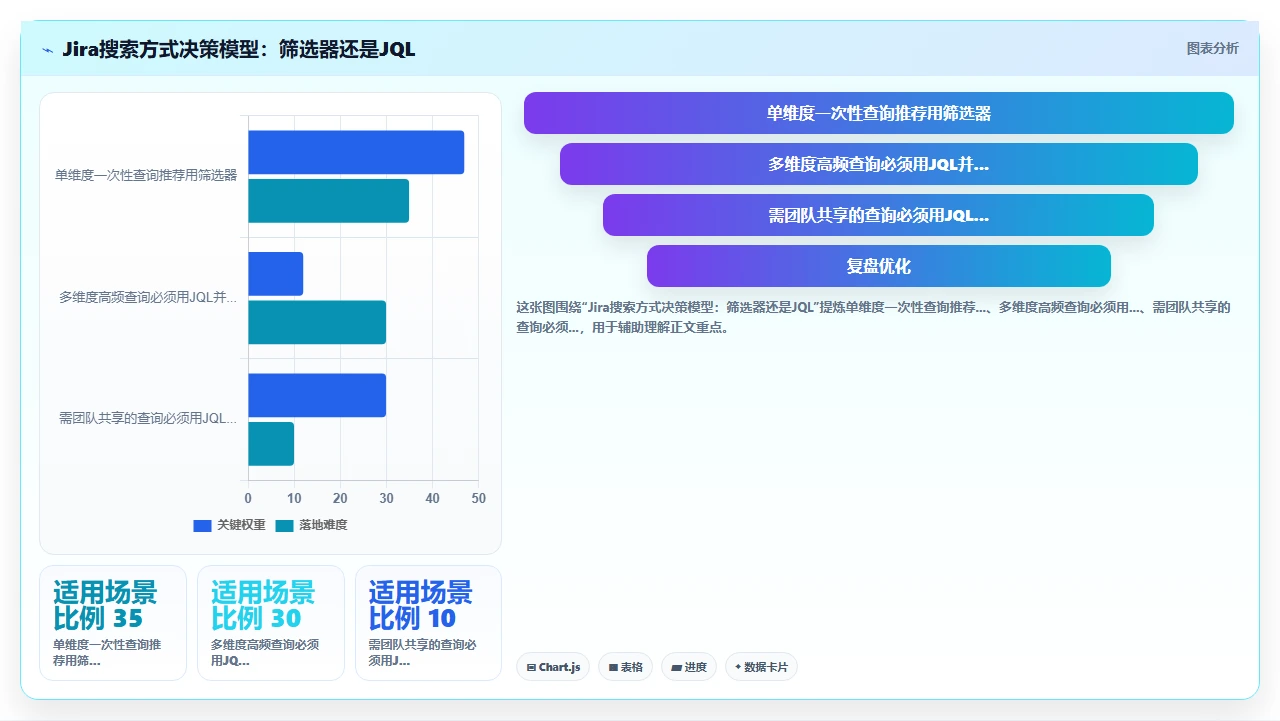The width and height of the screenshot is (1280, 721).
Task: Open the 适用场景比例 30 data card
Action: tap(271, 623)
